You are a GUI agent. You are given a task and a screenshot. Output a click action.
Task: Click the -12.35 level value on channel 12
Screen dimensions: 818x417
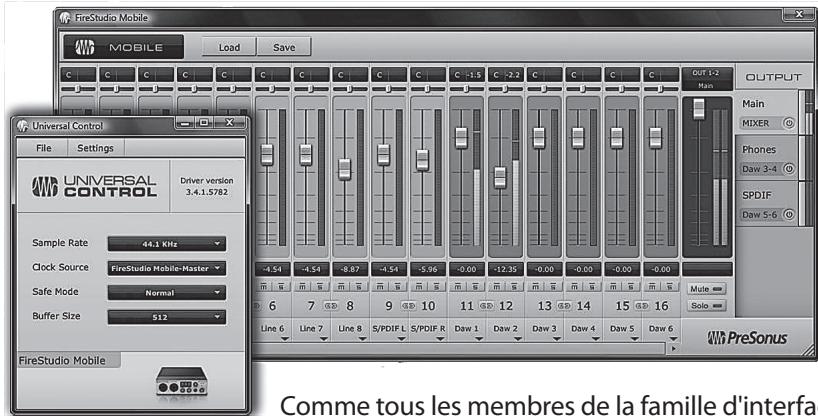pos(505,269)
